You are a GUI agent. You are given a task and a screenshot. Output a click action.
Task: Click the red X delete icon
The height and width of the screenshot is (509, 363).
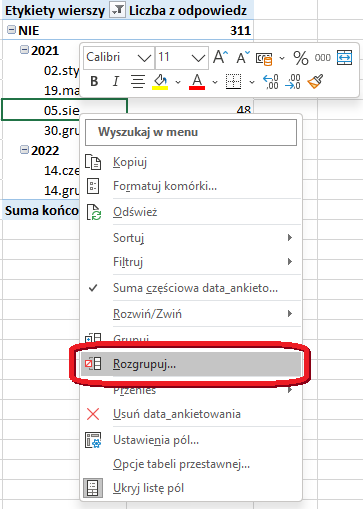[x=93, y=414]
